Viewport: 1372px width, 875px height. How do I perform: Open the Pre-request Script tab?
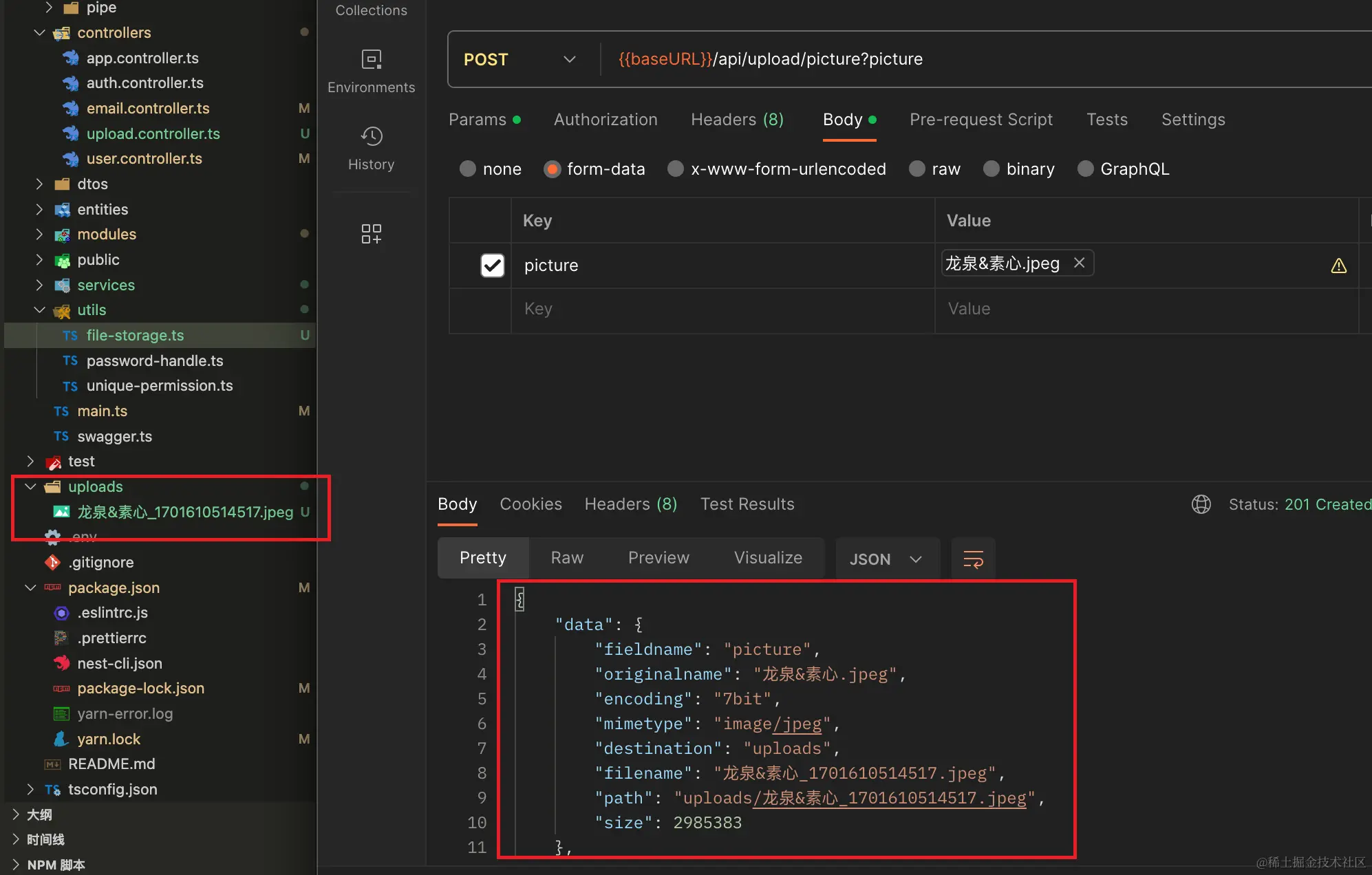(x=980, y=120)
